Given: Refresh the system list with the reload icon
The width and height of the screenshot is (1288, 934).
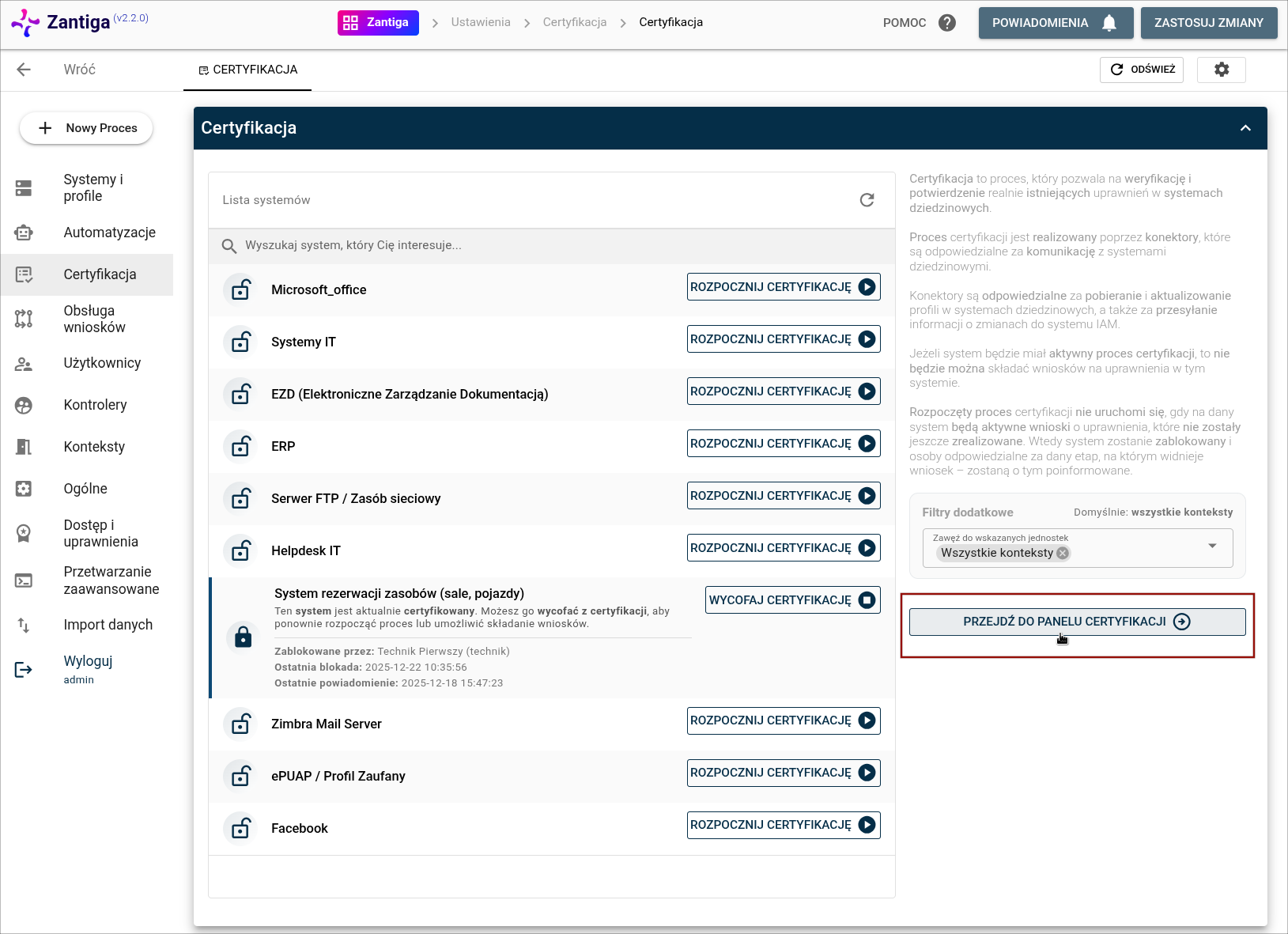Looking at the screenshot, I should [x=867, y=200].
